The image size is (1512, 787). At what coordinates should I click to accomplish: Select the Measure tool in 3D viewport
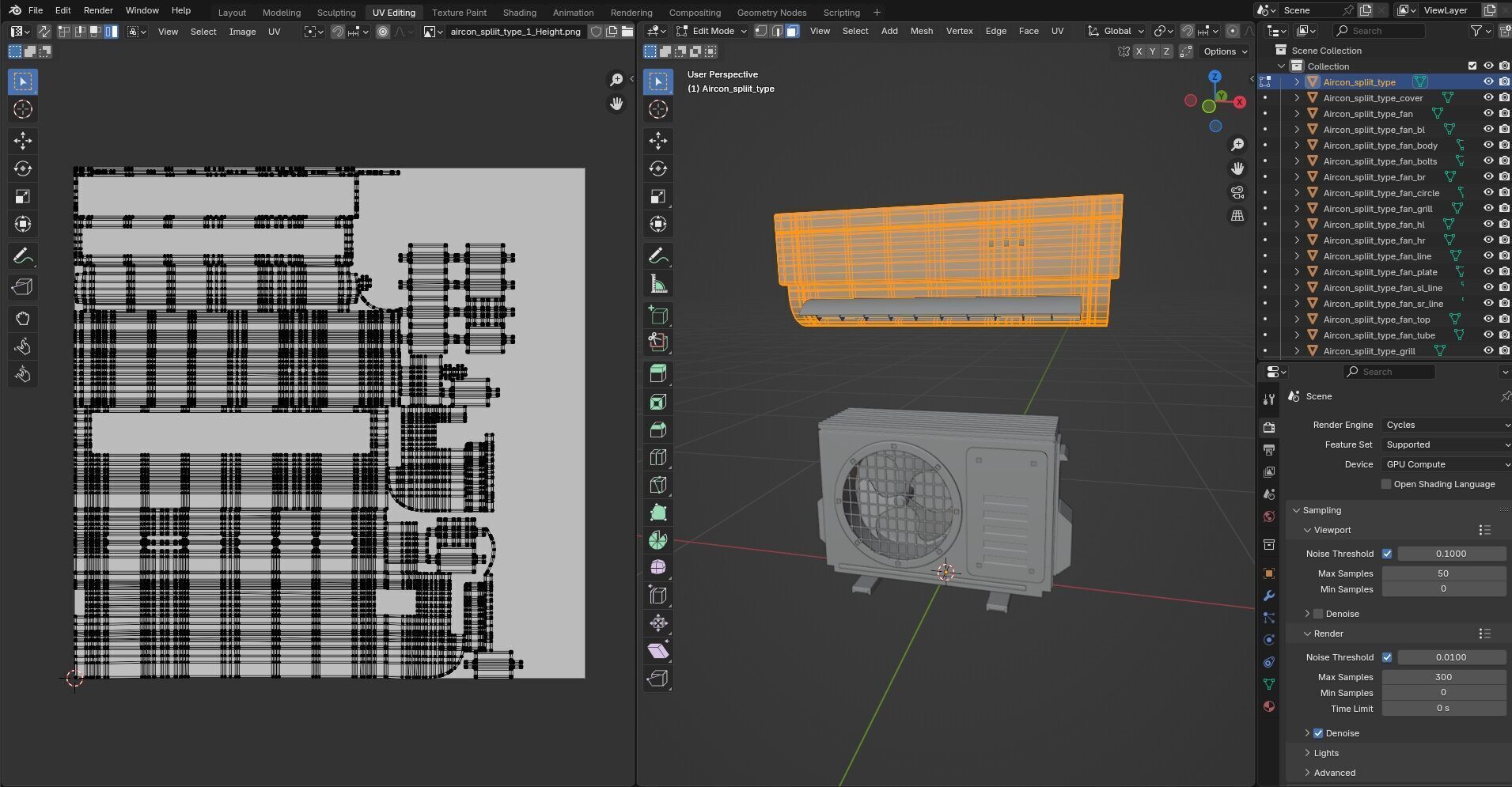pos(658,283)
